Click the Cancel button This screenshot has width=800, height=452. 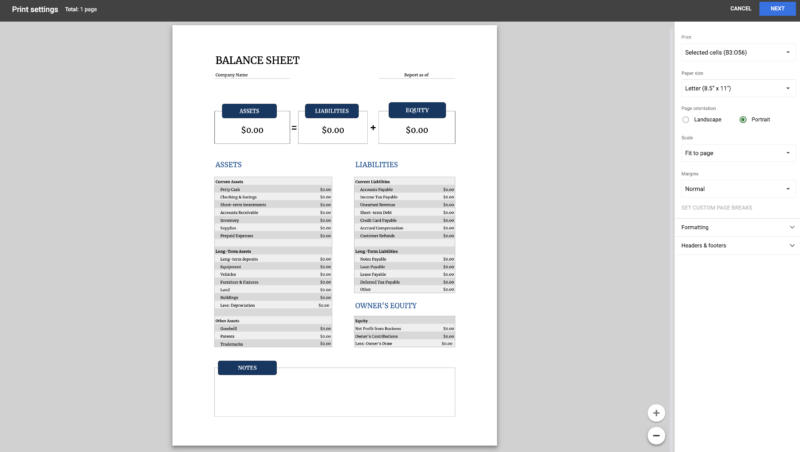pos(740,9)
